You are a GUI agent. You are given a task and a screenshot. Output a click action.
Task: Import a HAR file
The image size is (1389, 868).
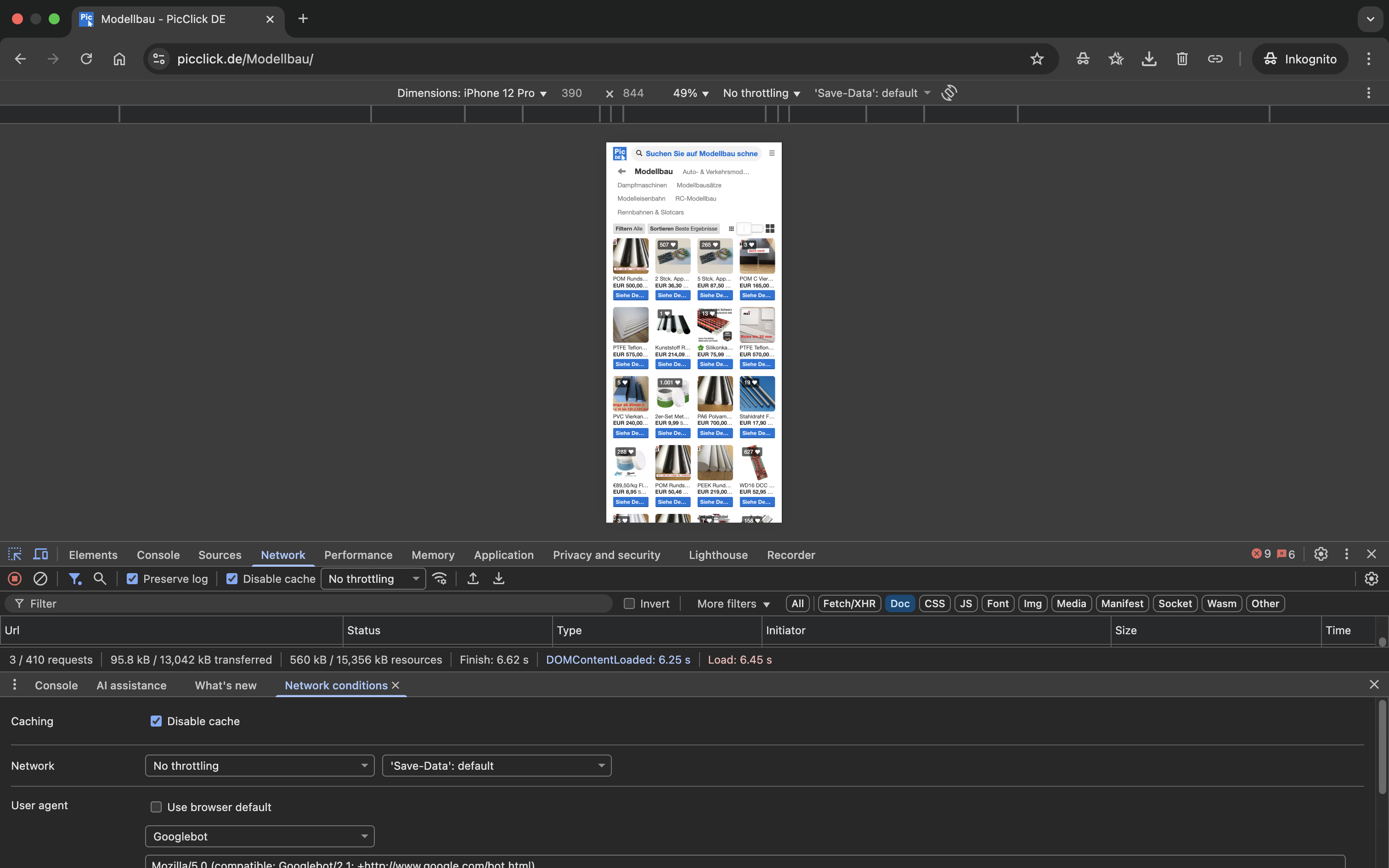(472, 578)
